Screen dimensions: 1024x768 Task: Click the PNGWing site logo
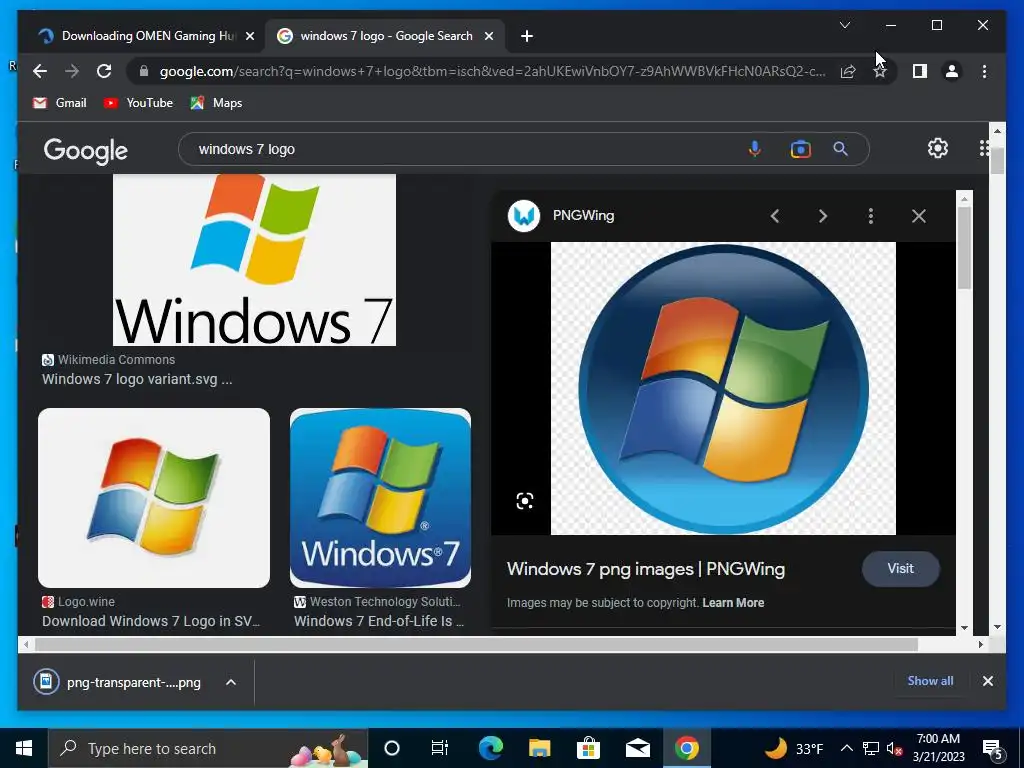[524, 216]
